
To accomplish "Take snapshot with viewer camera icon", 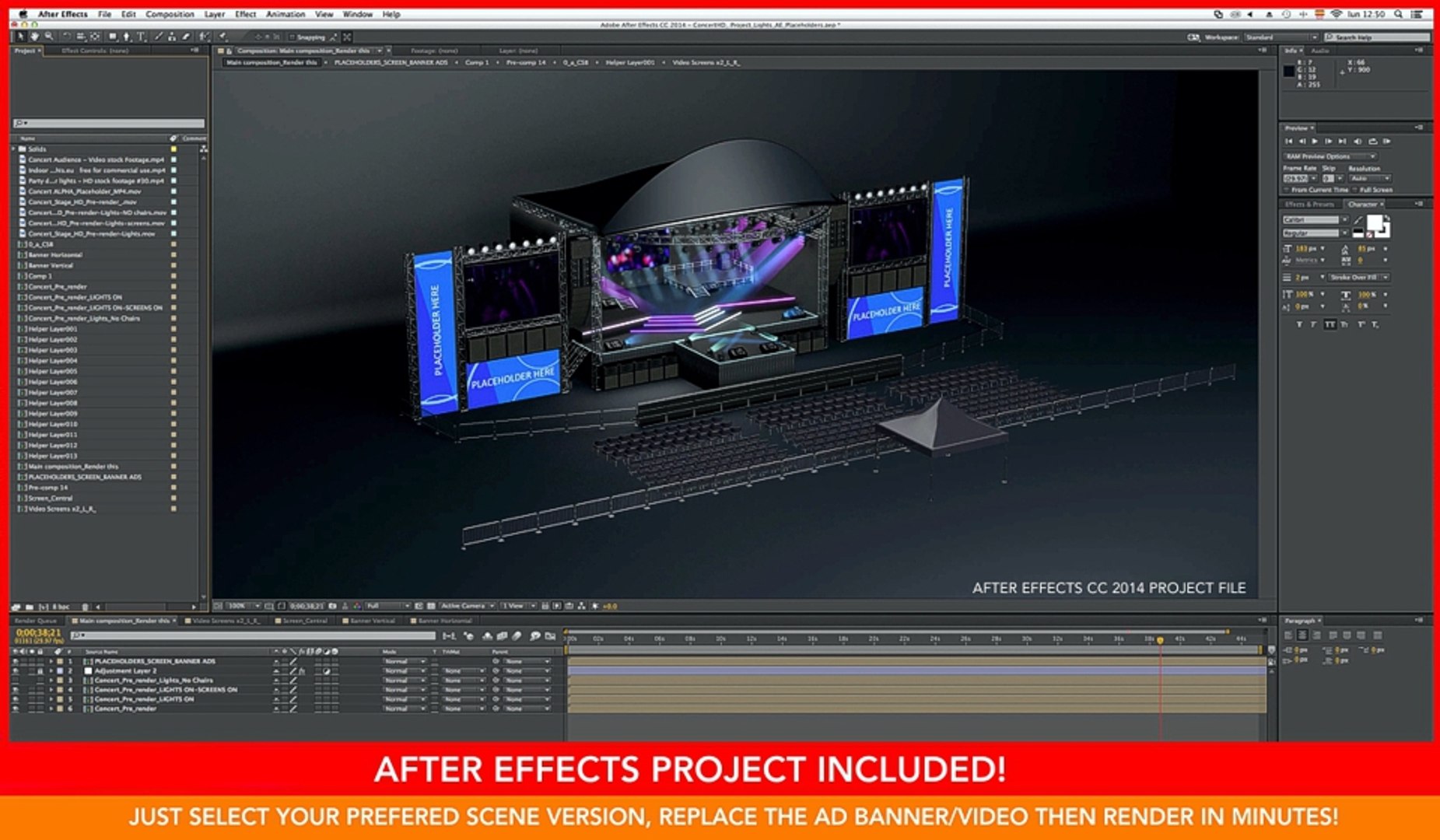I will click(332, 606).
